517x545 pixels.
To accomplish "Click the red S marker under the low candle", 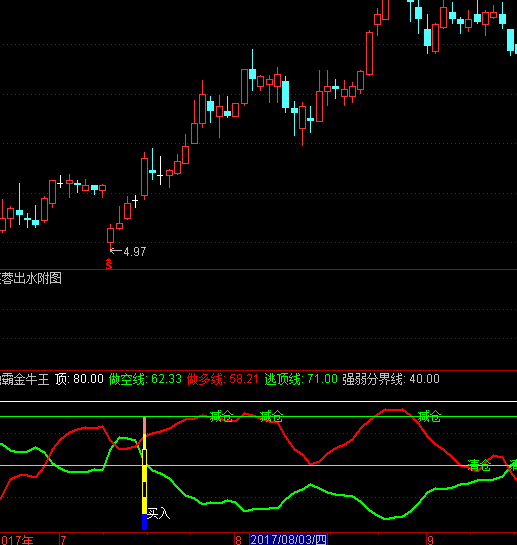I will coord(109,264).
